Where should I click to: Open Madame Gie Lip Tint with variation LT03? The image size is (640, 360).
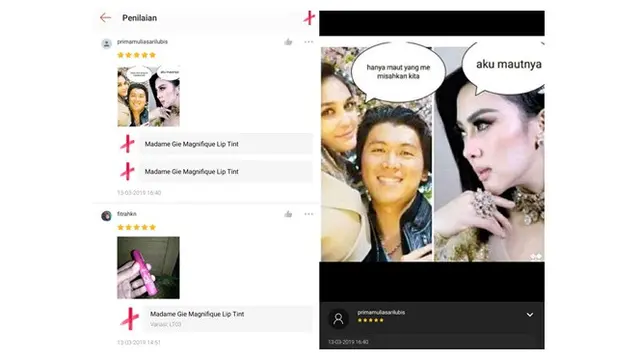229,318
